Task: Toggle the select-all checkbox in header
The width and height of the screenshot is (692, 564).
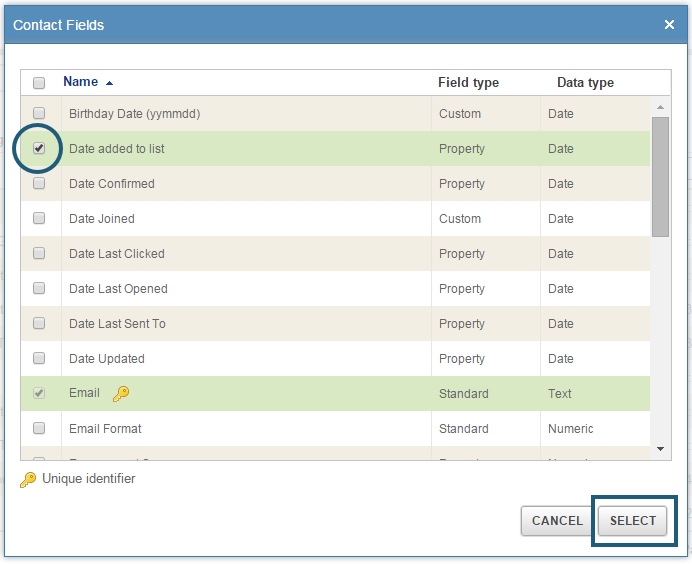Action: coord(39,83)
